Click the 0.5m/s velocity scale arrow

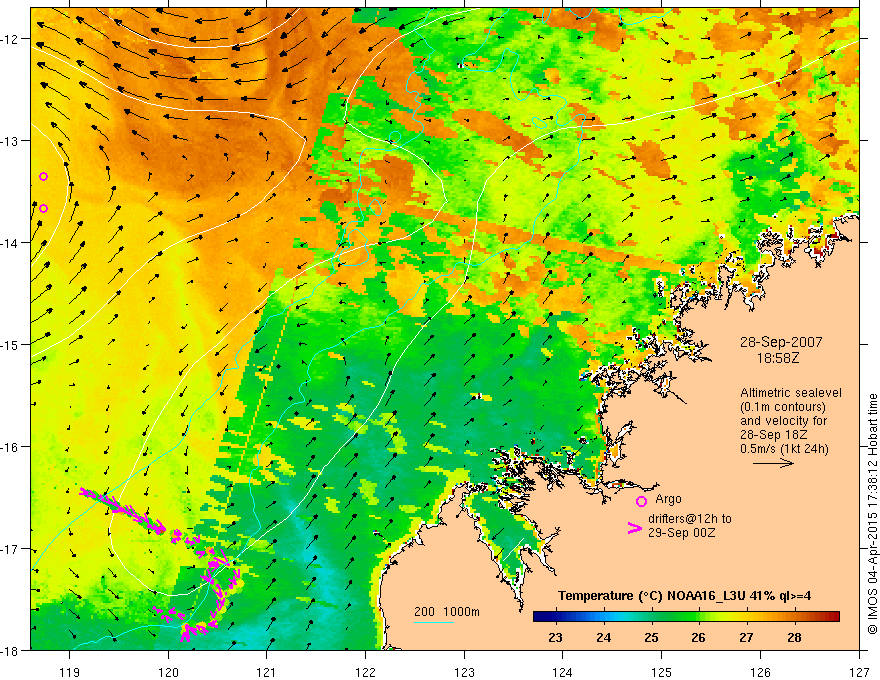(773, 463)
